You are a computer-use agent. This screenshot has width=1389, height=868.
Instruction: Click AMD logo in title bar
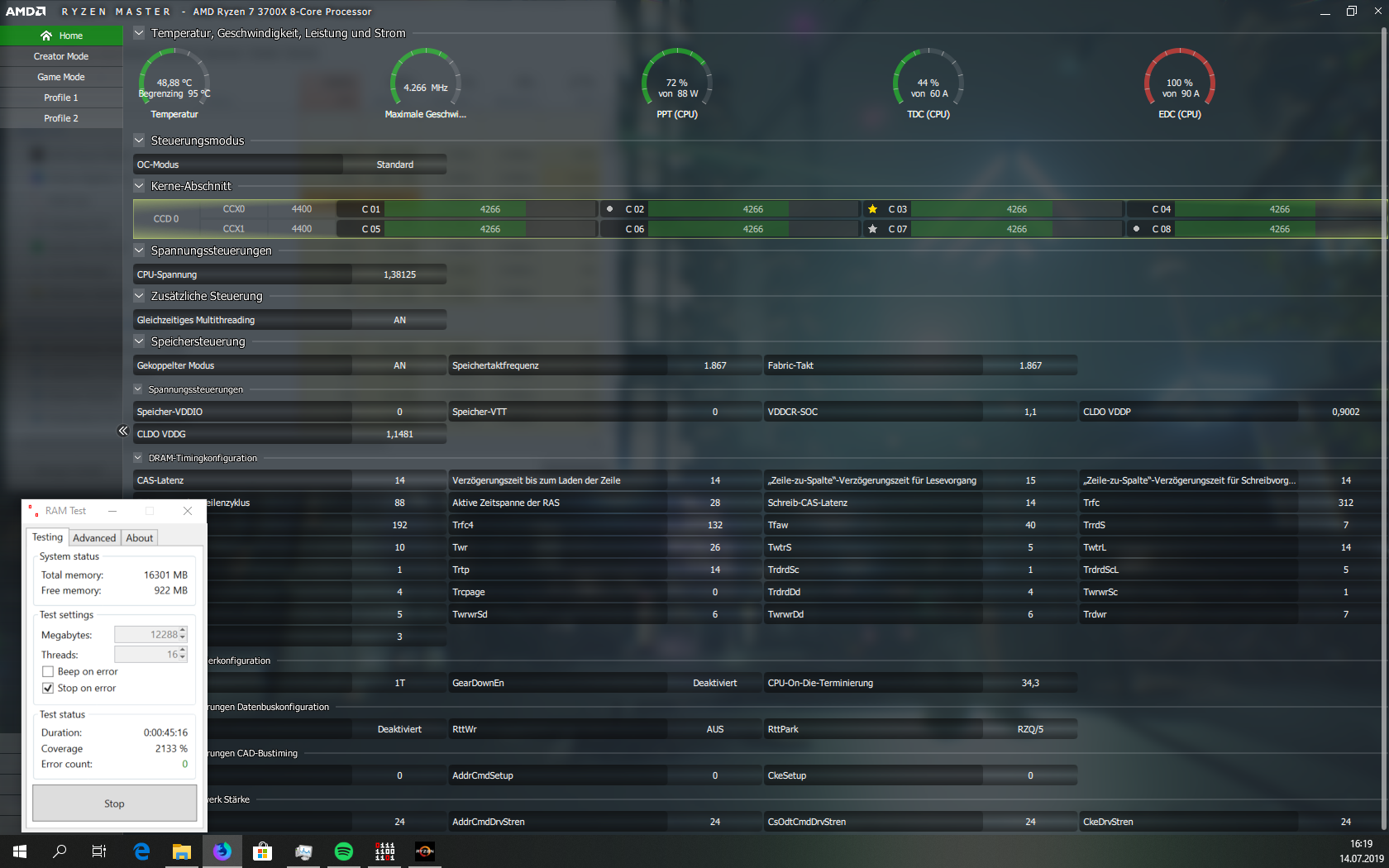click(26, 12)
